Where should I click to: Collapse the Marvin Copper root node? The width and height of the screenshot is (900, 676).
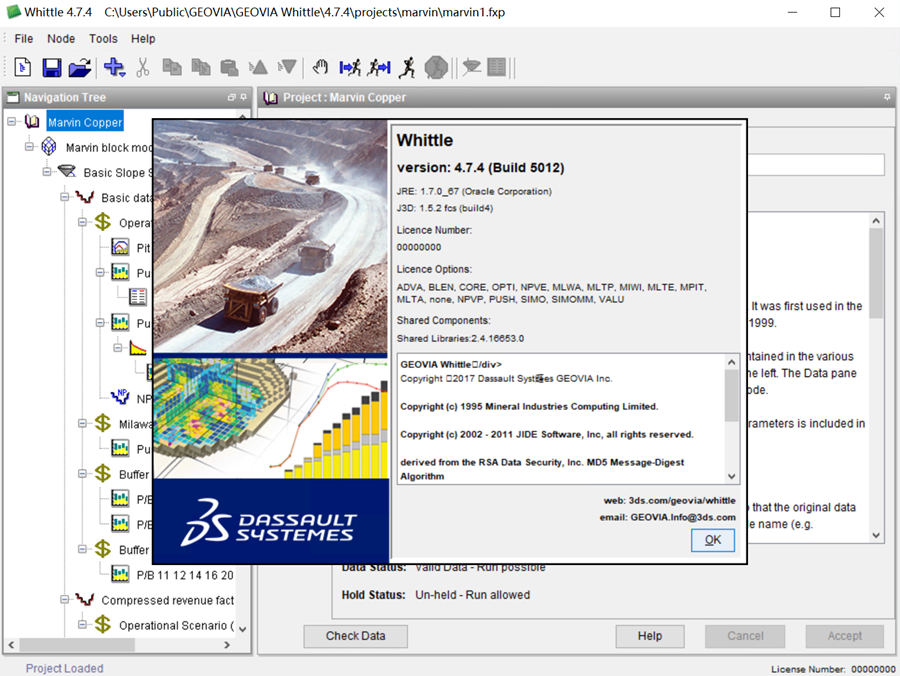click(12, 122)
